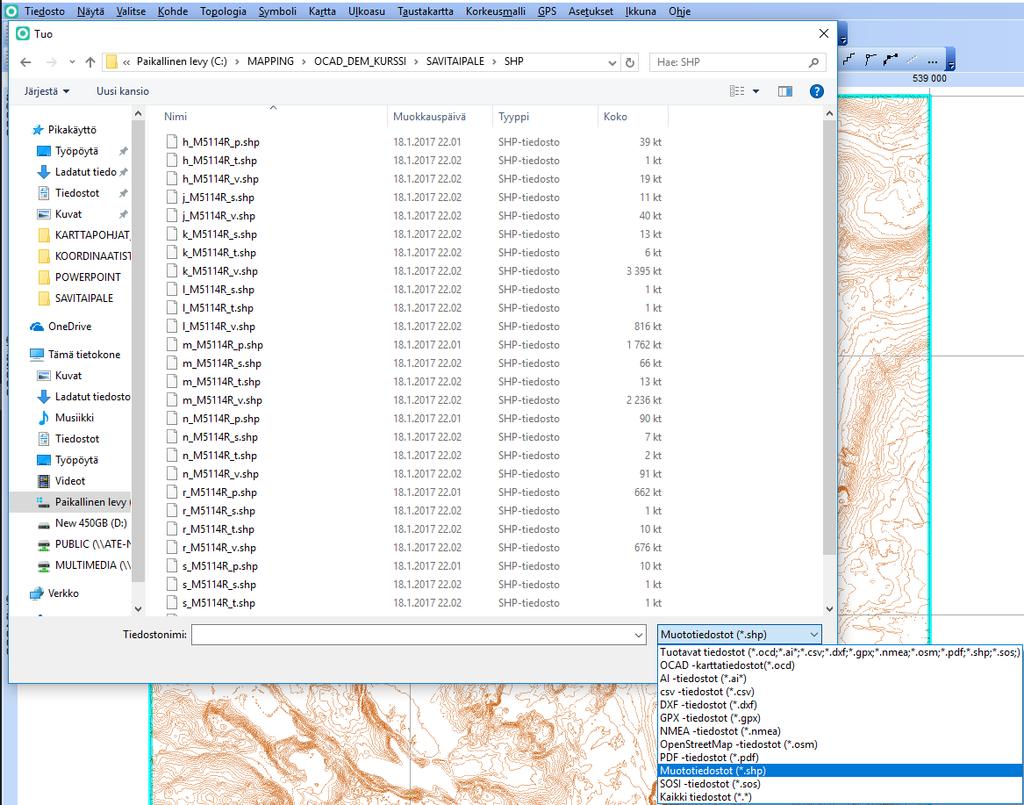Open the three-dots more drawing tools button
The image size is (1024, 805).
pos(933,62)
